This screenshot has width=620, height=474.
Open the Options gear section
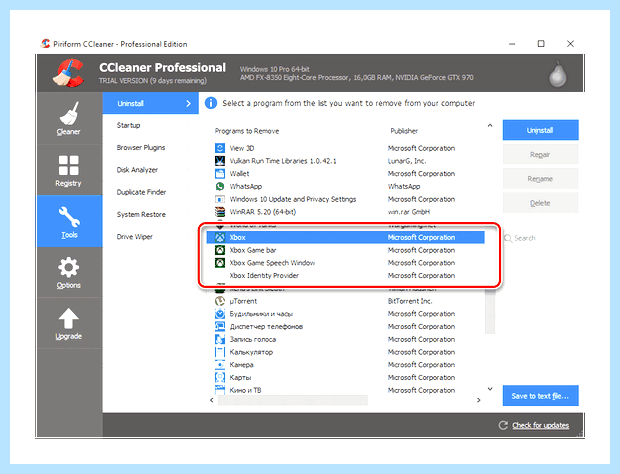pyautogui.click(x=69, y=273)
